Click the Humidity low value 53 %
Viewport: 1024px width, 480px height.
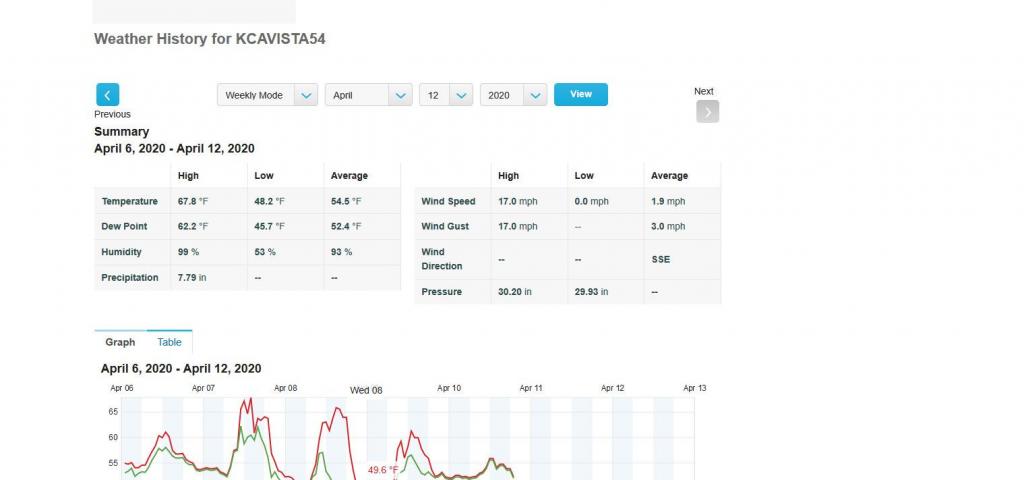click(x=264, y=251)
